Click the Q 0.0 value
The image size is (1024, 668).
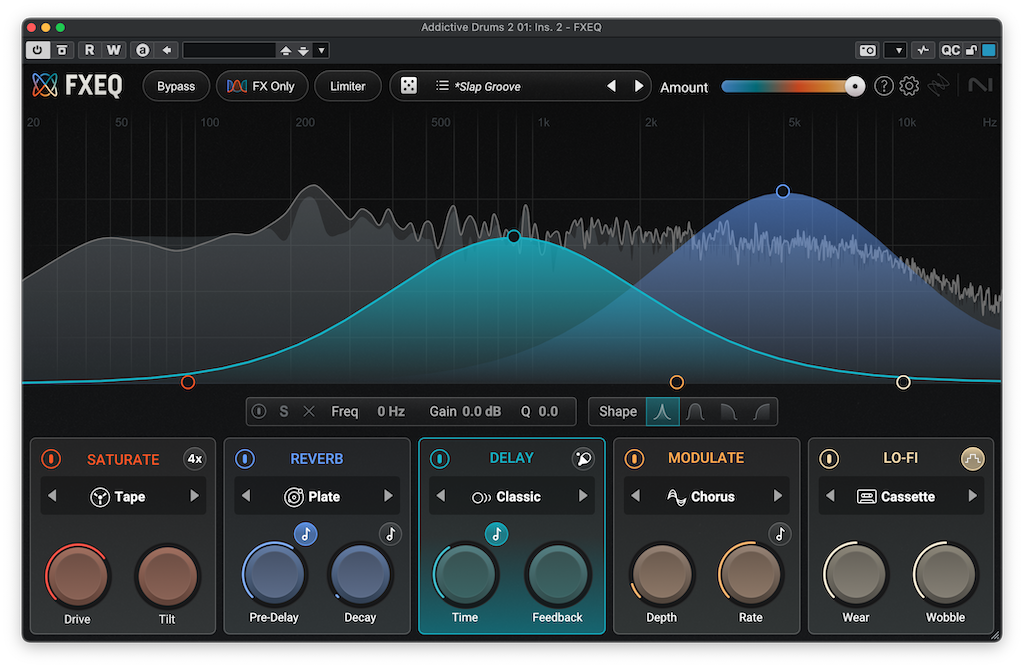coord(548,411)
